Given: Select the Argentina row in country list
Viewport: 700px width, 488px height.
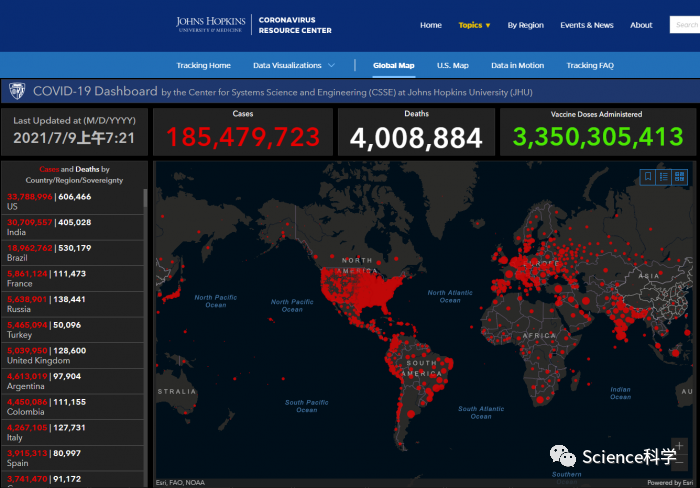Looking at the screenshot, I should [72, 381].
